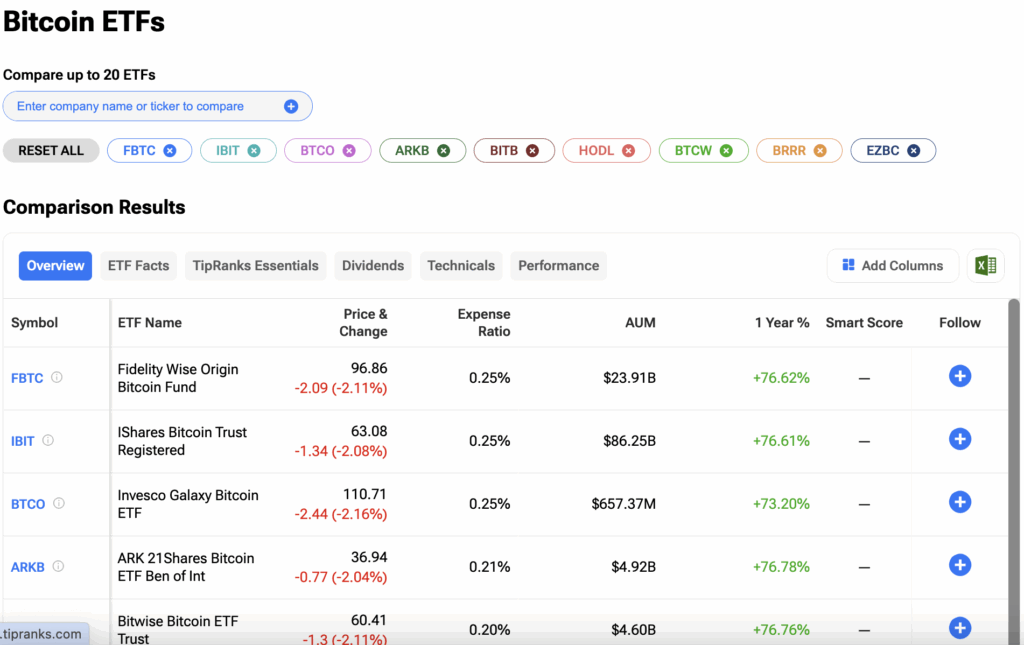
Task: Sort by the AUM column header
Action: pos(640,322)
